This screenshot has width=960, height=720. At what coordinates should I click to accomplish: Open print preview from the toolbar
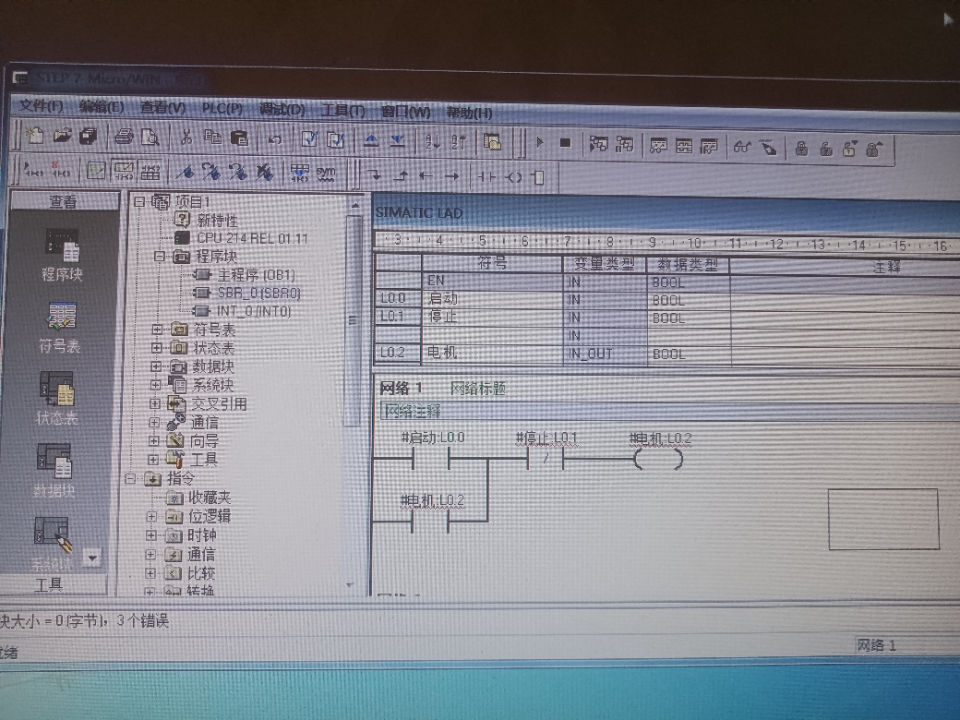(150, 138)
